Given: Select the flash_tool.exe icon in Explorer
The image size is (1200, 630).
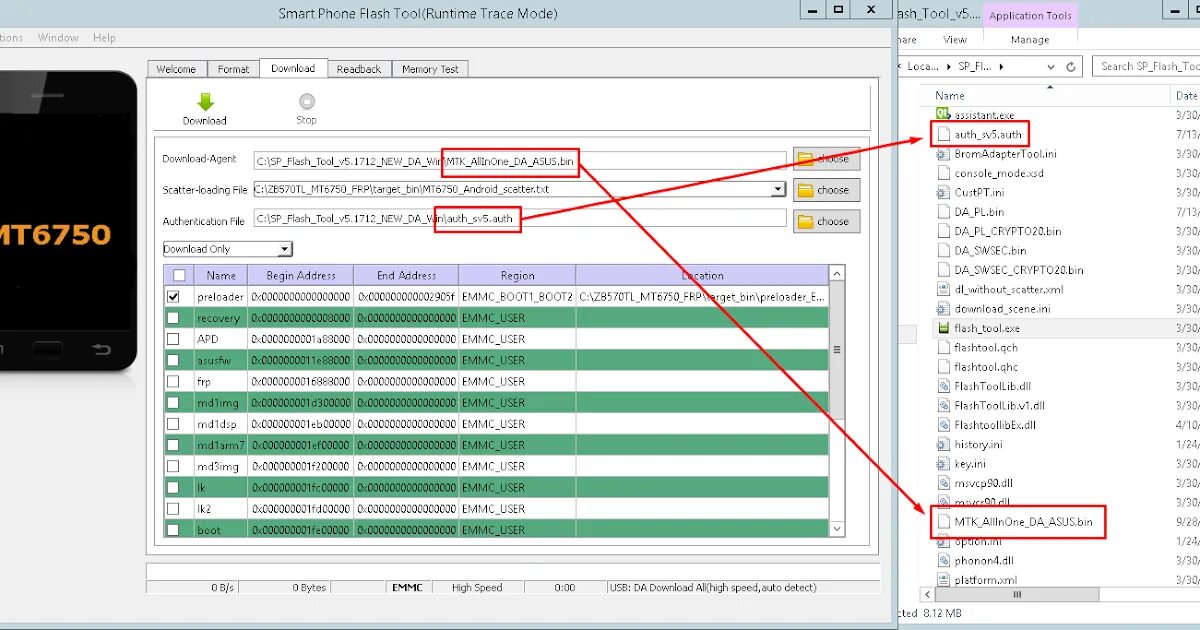Looking at the screenshot, I should [x=943, y=328].
